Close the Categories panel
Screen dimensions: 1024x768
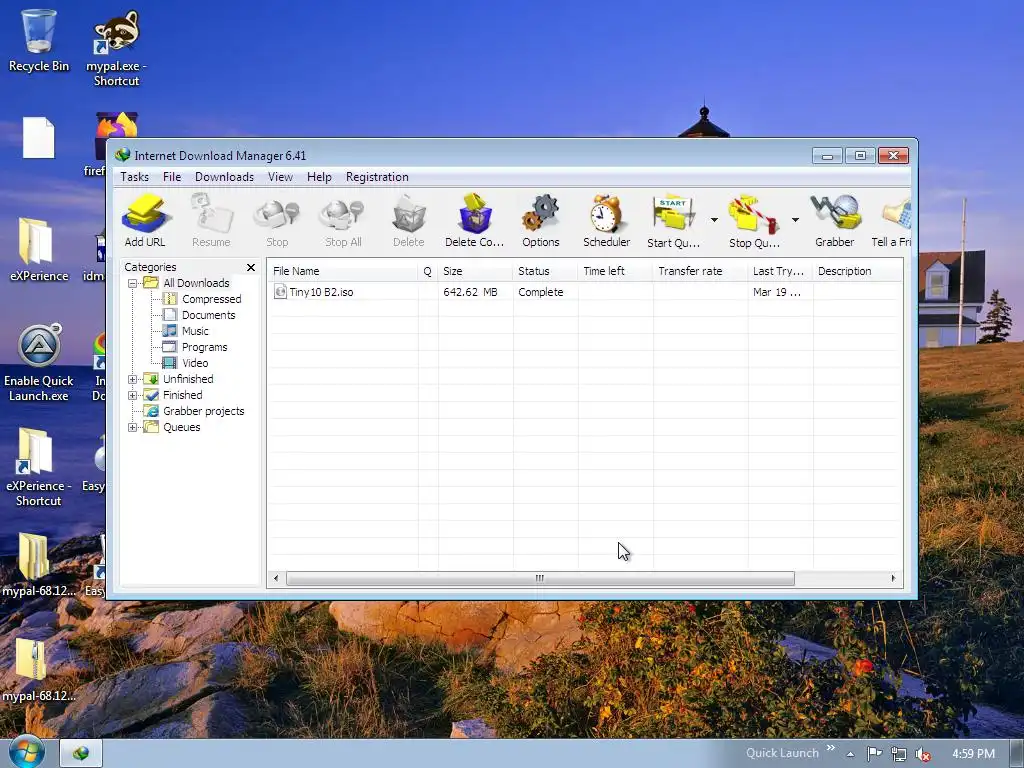tap(251, 267)
